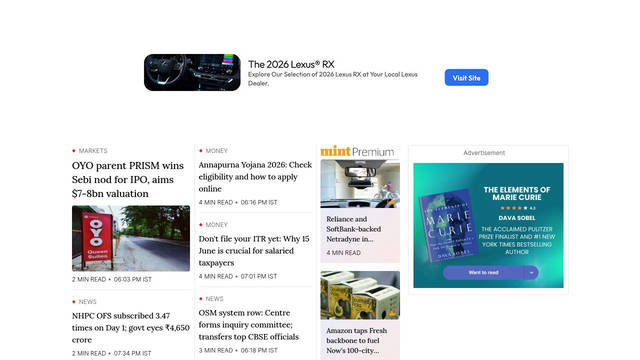Click the '07:01 PM IST' timestamp on ITR story

point(259,276)
